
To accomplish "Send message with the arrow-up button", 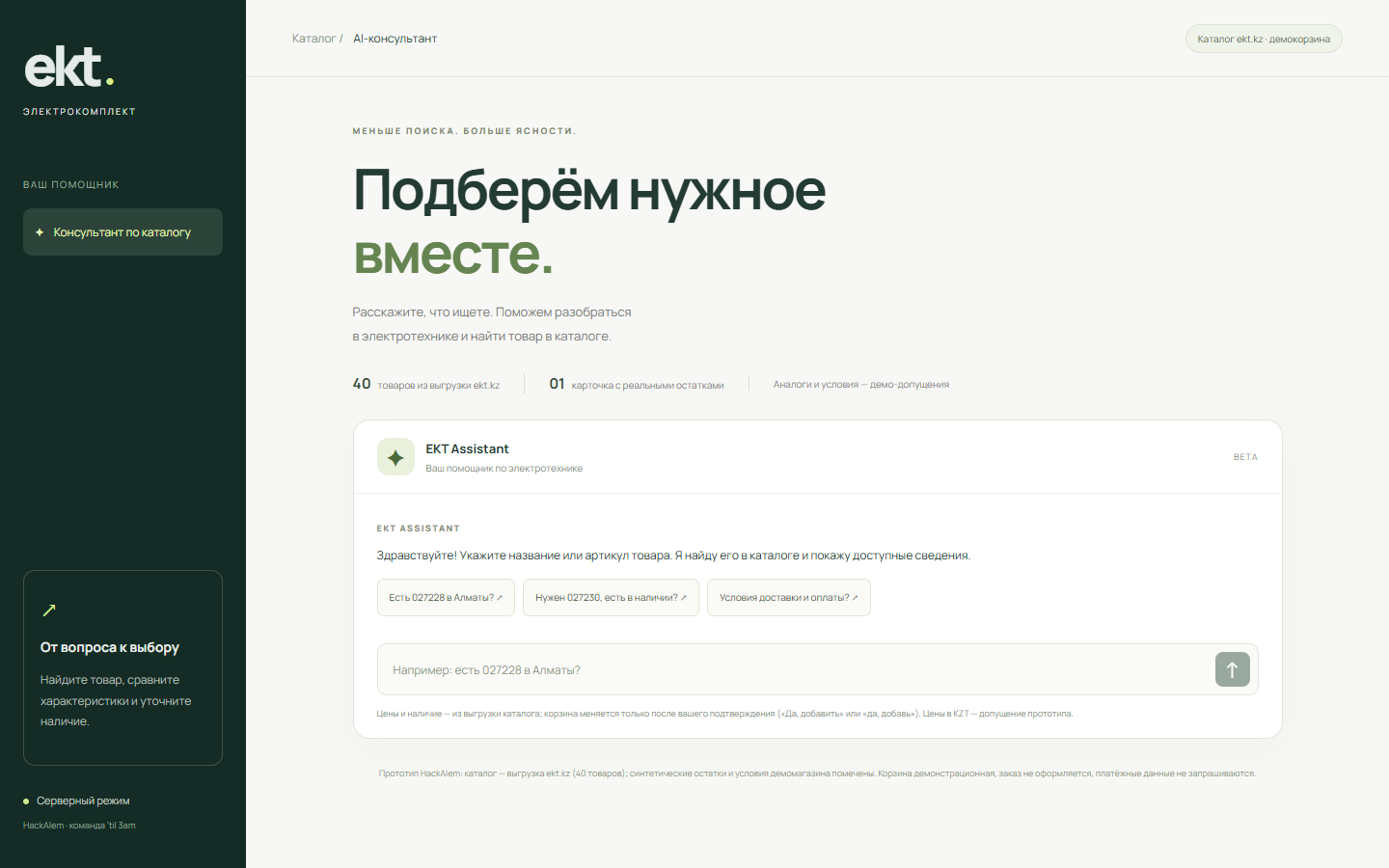I will 1233,669.
